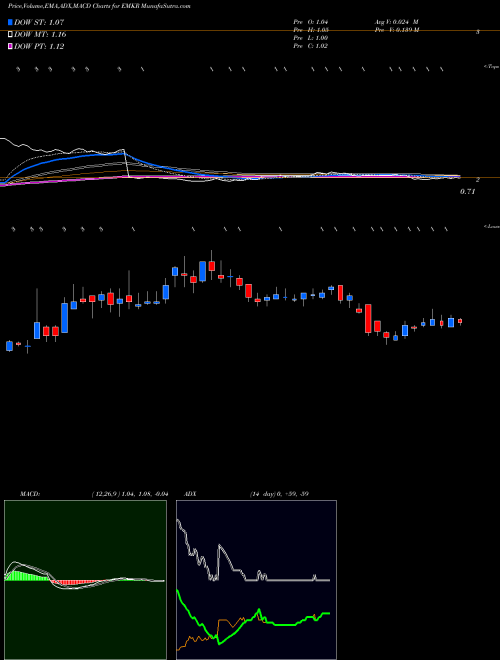Viewport: 500px width, 660px height.
Task: Click the price axis label '3'
Action: 478,32
